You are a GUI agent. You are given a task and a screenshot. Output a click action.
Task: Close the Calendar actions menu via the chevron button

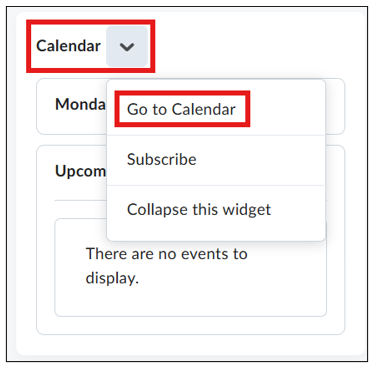click(x=127, y=46)
